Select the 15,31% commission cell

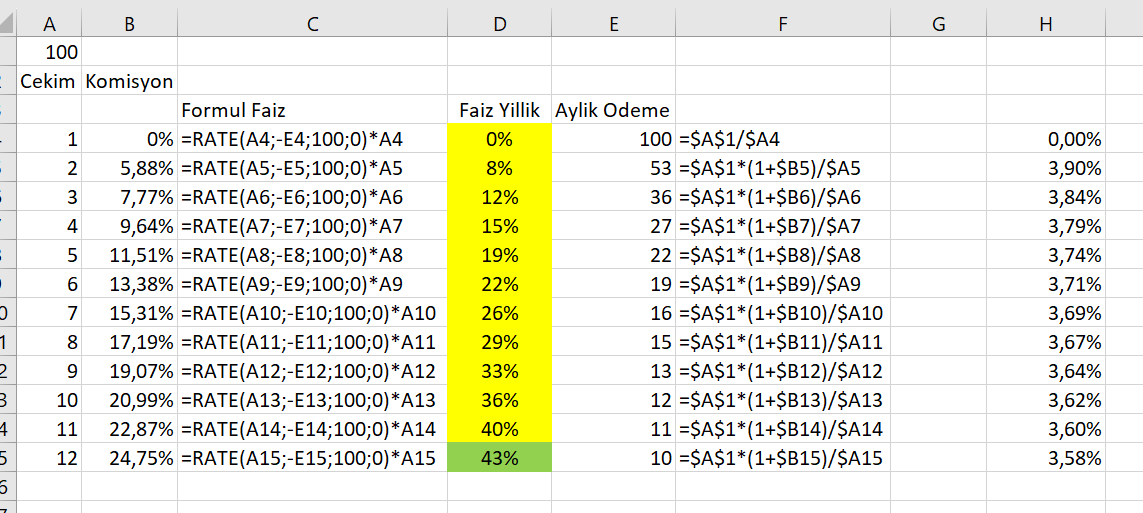pos(130,313)
